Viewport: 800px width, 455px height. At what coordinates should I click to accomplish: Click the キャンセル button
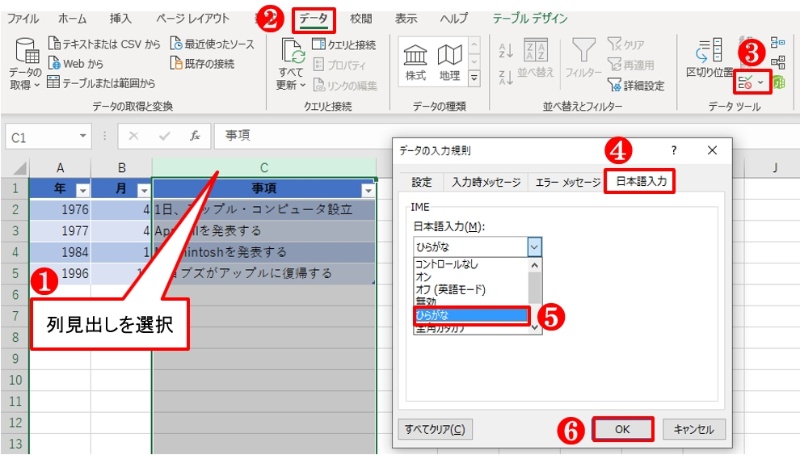693,429
